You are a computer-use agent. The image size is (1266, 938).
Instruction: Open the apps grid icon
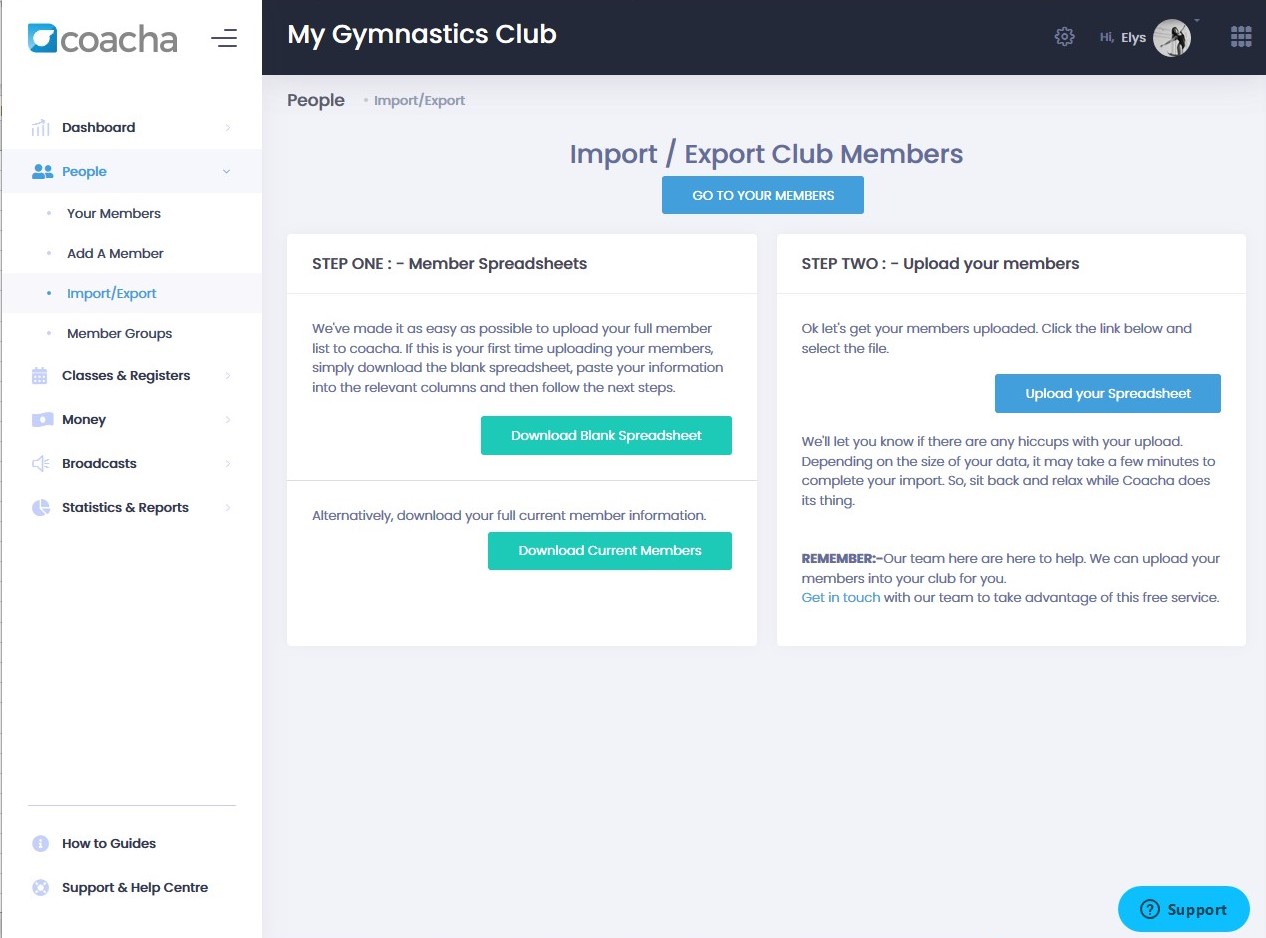[x=1240, y=37]
